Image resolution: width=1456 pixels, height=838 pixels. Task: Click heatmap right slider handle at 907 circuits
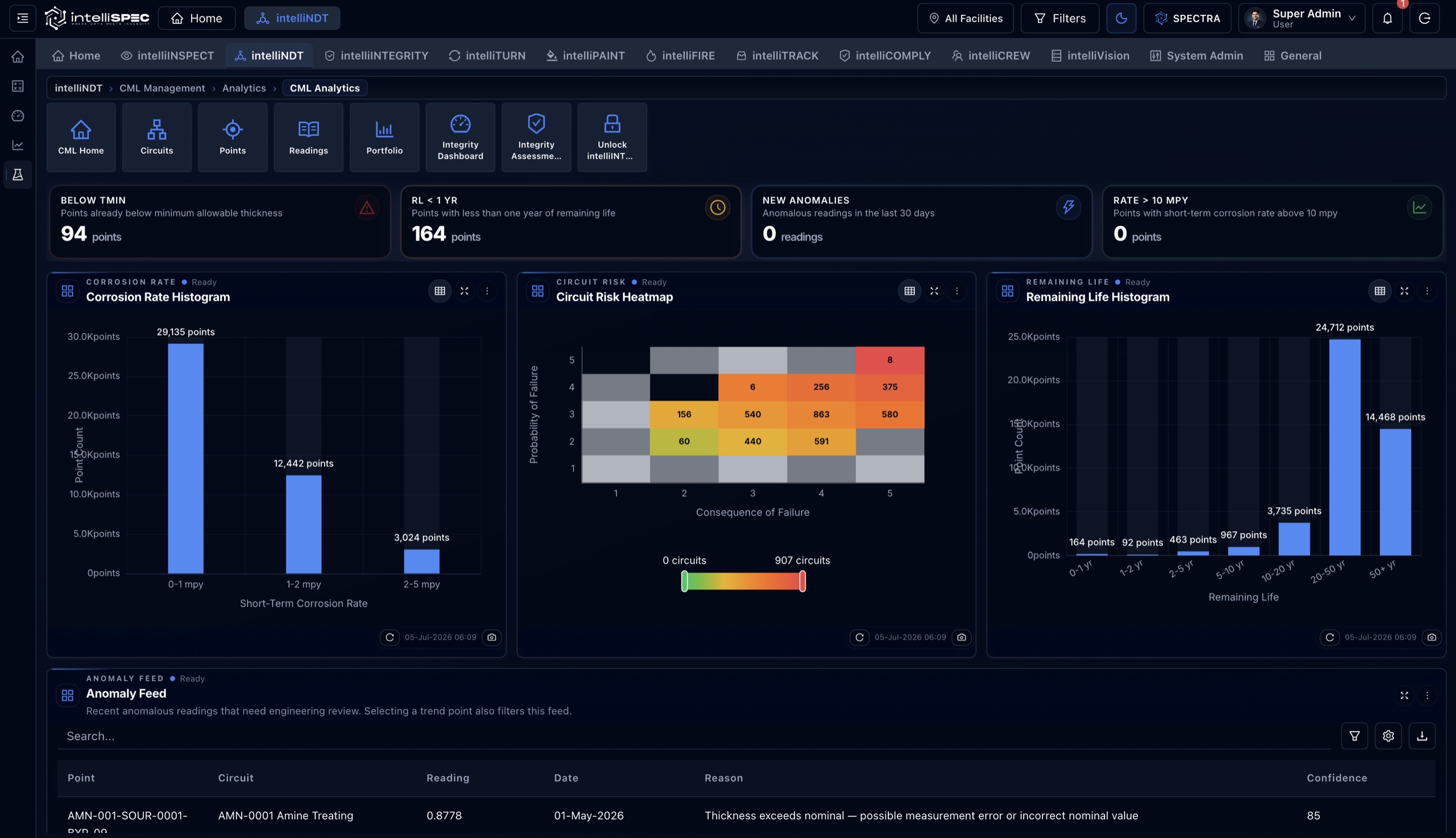pos(803,581)
